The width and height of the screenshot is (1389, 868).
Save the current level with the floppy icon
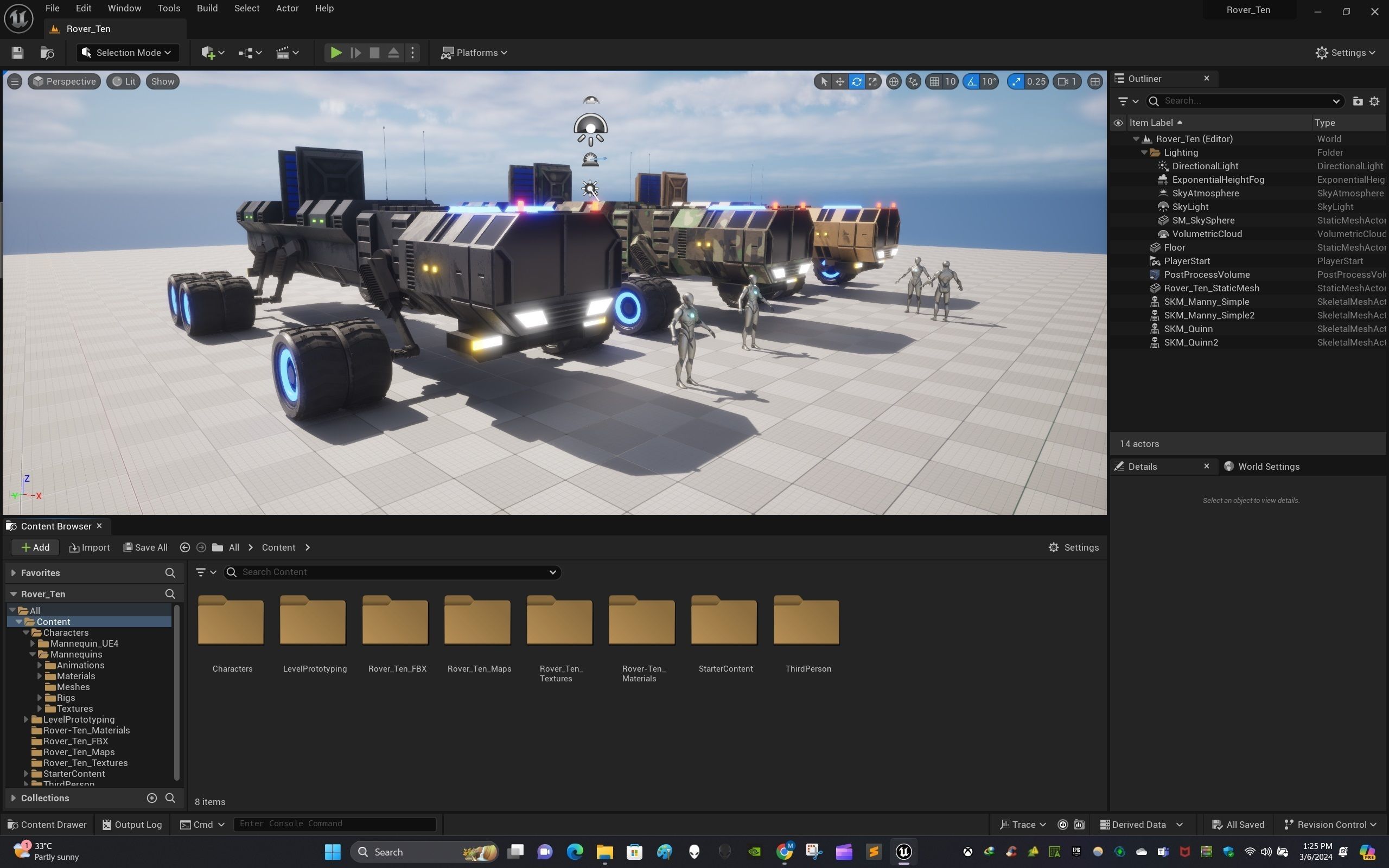tap(17, 53)
